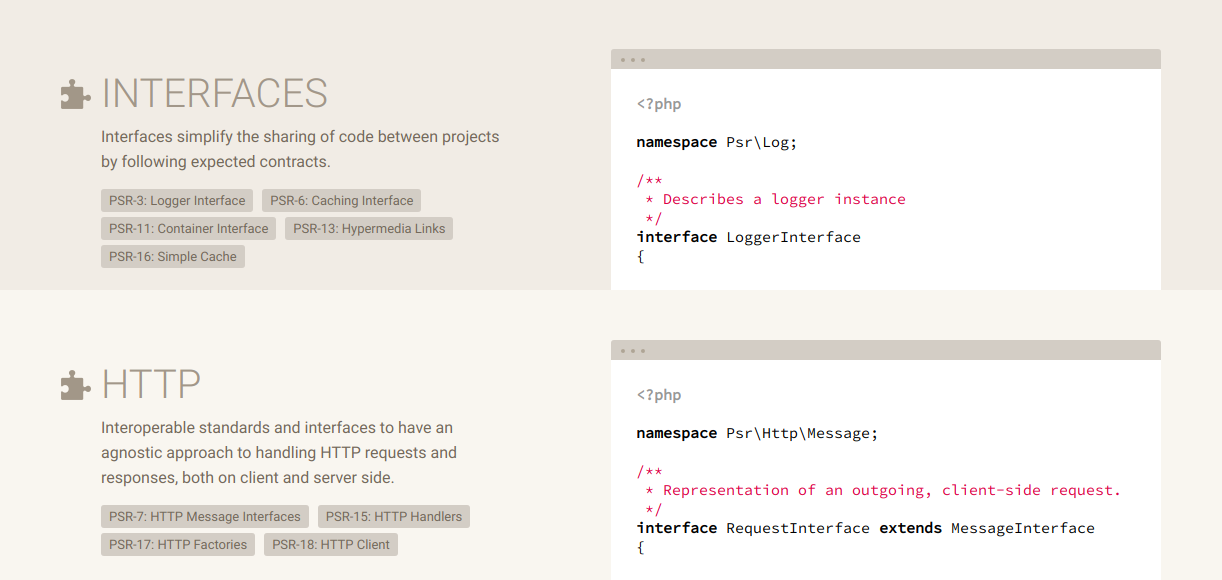The image size is (1222, 580).
Task: Click the middle dot on the HTTP code window
Action: pyautogui.click(x=634, y=350)
